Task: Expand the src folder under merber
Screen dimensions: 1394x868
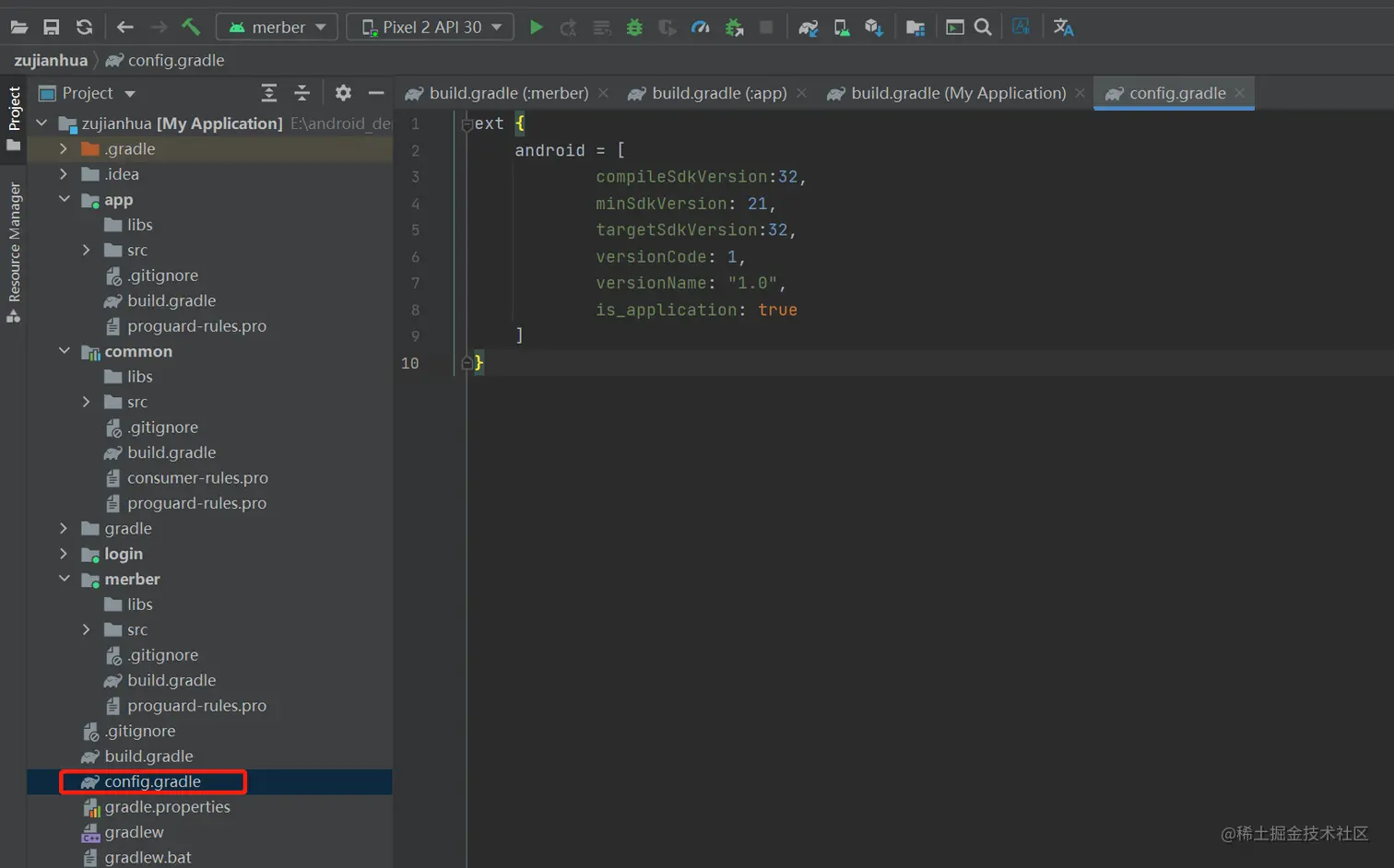Action: [x=87, y=629]
